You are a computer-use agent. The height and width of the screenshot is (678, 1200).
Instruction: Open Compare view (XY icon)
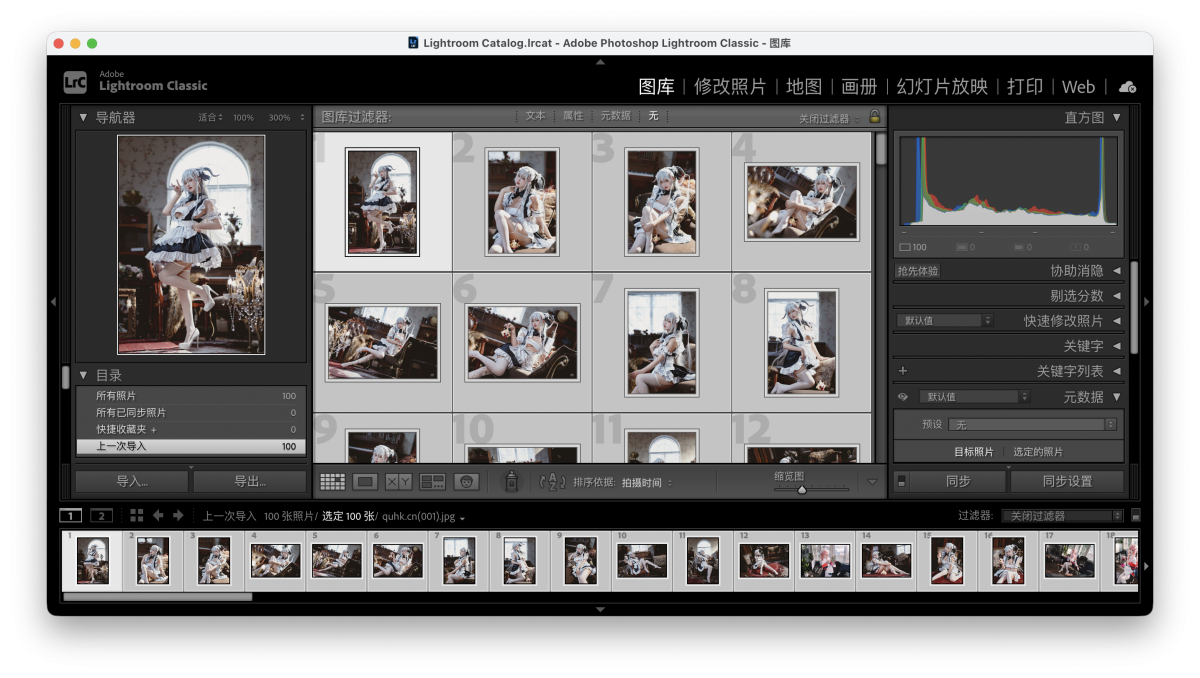pyautogui.click(x=398, y=482)
